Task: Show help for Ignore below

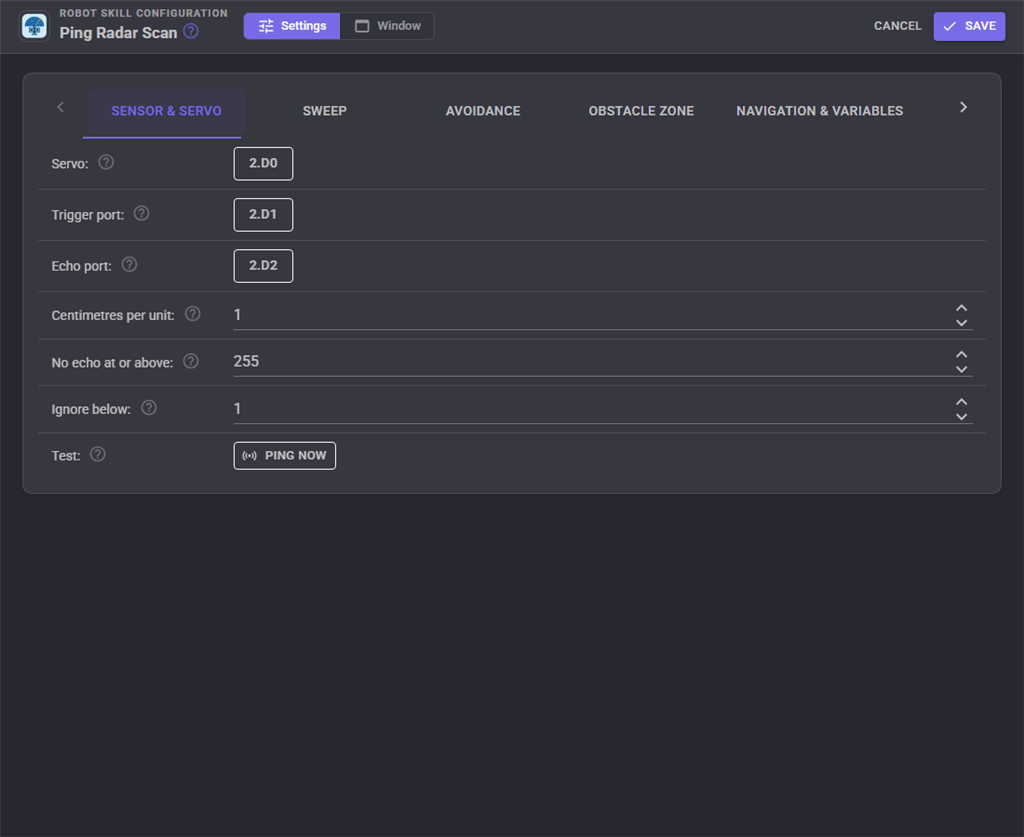Action: (x=149, y=408)
